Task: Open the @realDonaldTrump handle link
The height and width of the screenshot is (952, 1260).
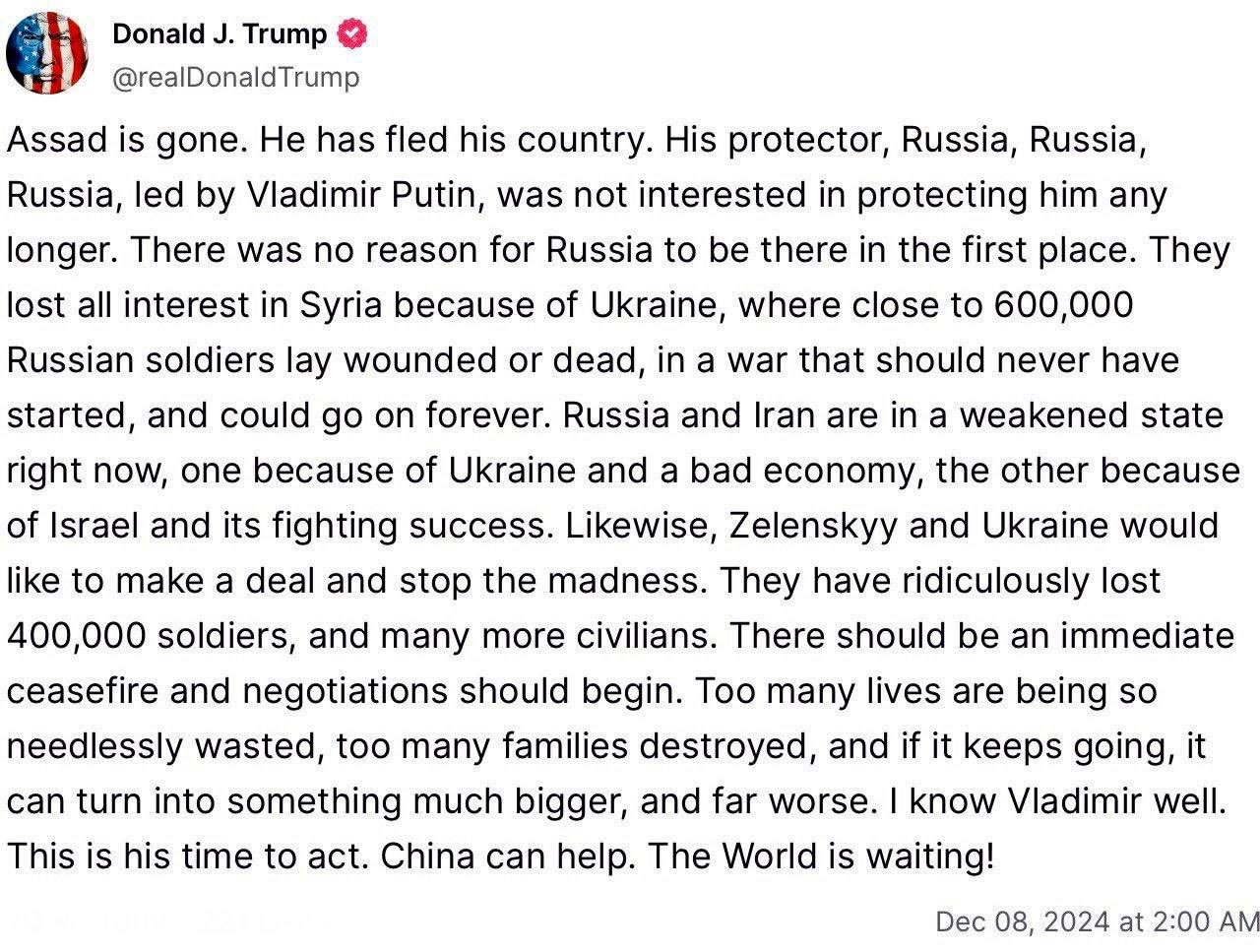Action: pos(236,77)
